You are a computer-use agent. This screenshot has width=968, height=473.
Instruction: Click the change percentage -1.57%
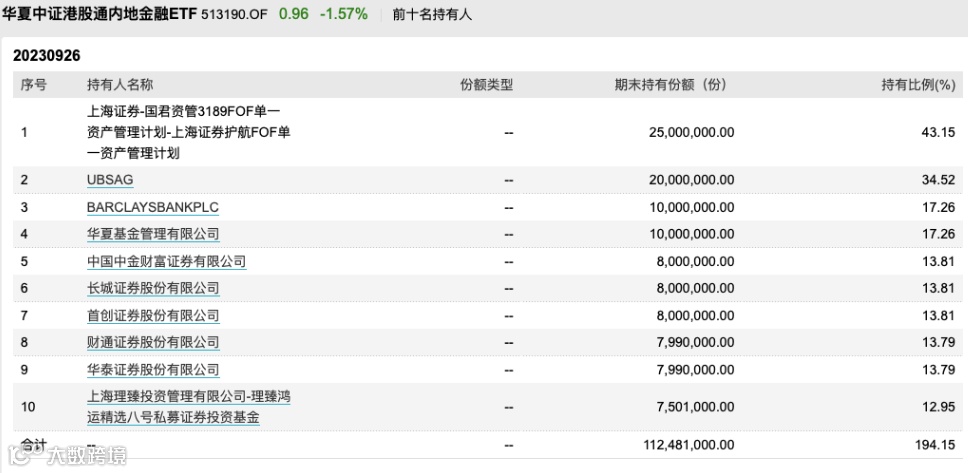tap(344, 14)
